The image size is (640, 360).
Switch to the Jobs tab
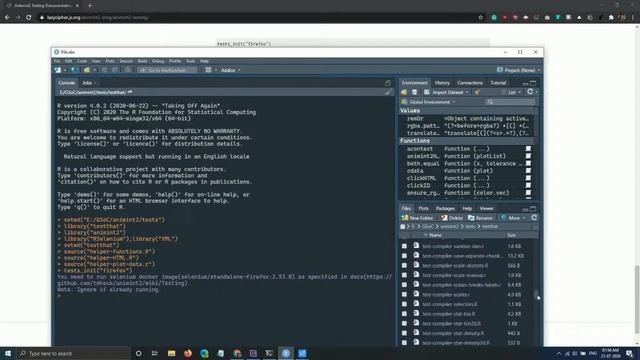(x=87, y=83)
